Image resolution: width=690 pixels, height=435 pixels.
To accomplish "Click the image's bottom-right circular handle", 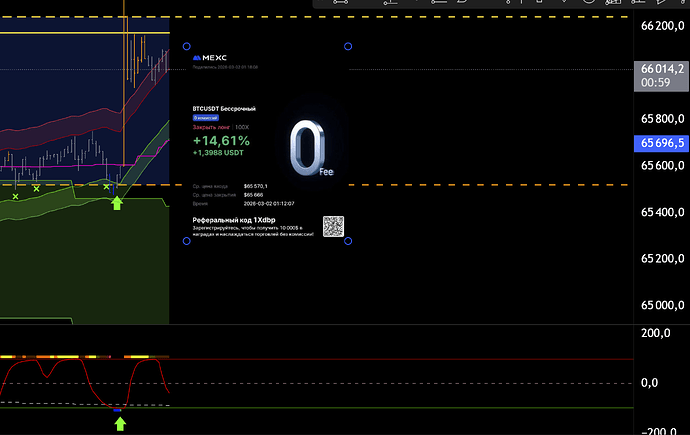I will (x=348, y=241).
